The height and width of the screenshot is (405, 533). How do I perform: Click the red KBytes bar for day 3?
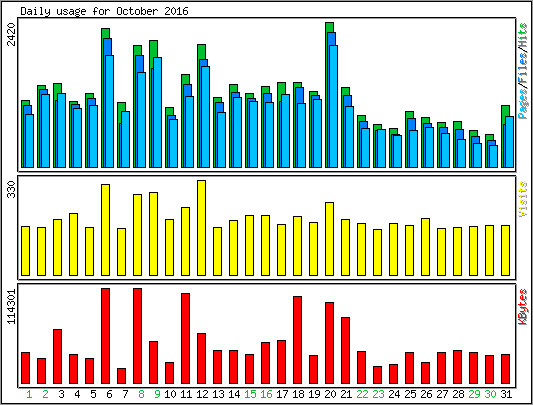point(57,356)
